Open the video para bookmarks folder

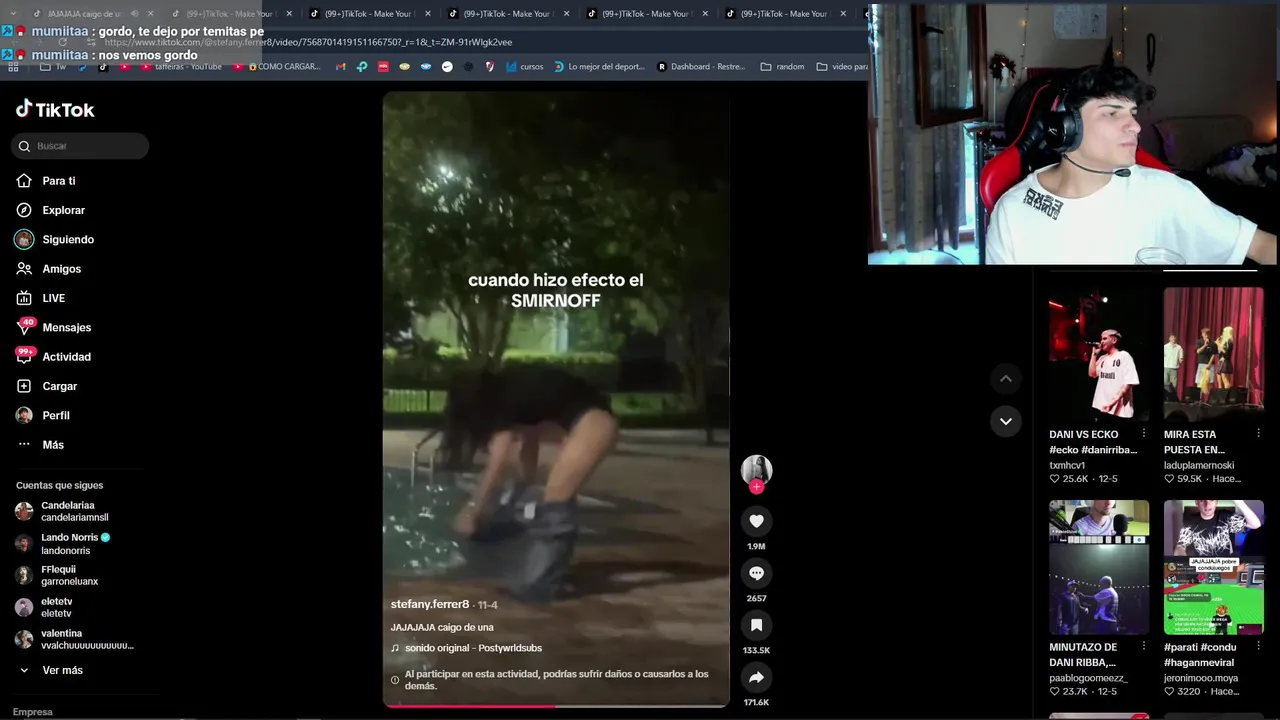(x=842, y=67)
